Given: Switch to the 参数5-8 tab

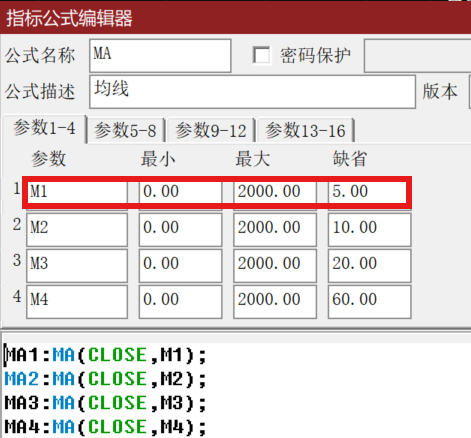Looking at the screenshot, I should click(125, 130).
